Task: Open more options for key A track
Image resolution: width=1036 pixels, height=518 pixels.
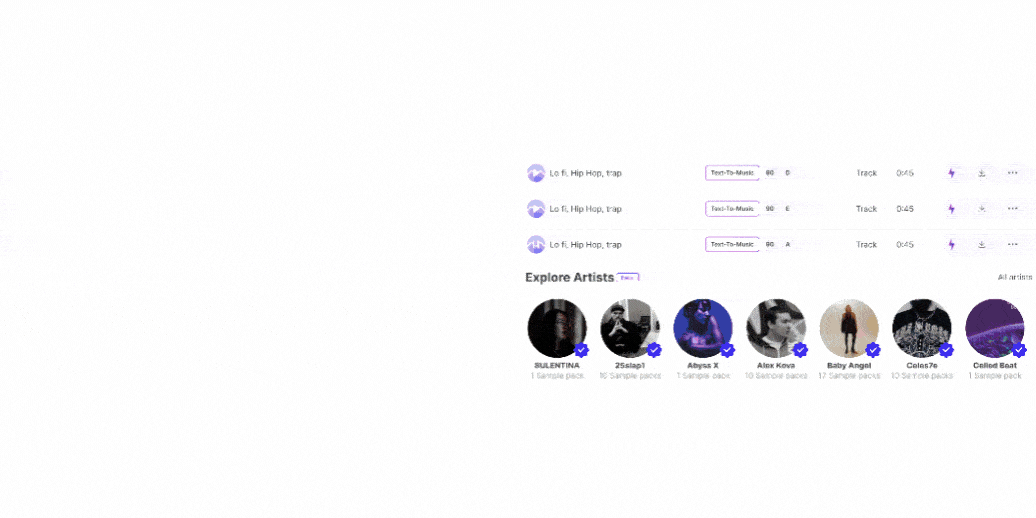Action: (1012, 244)
